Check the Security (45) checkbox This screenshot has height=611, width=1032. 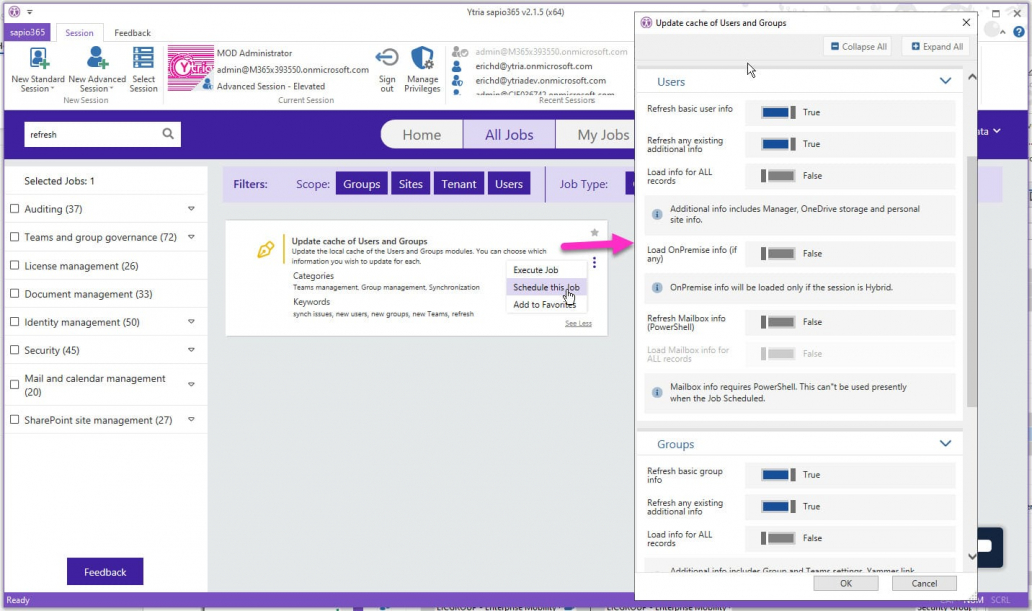(14, 350)
